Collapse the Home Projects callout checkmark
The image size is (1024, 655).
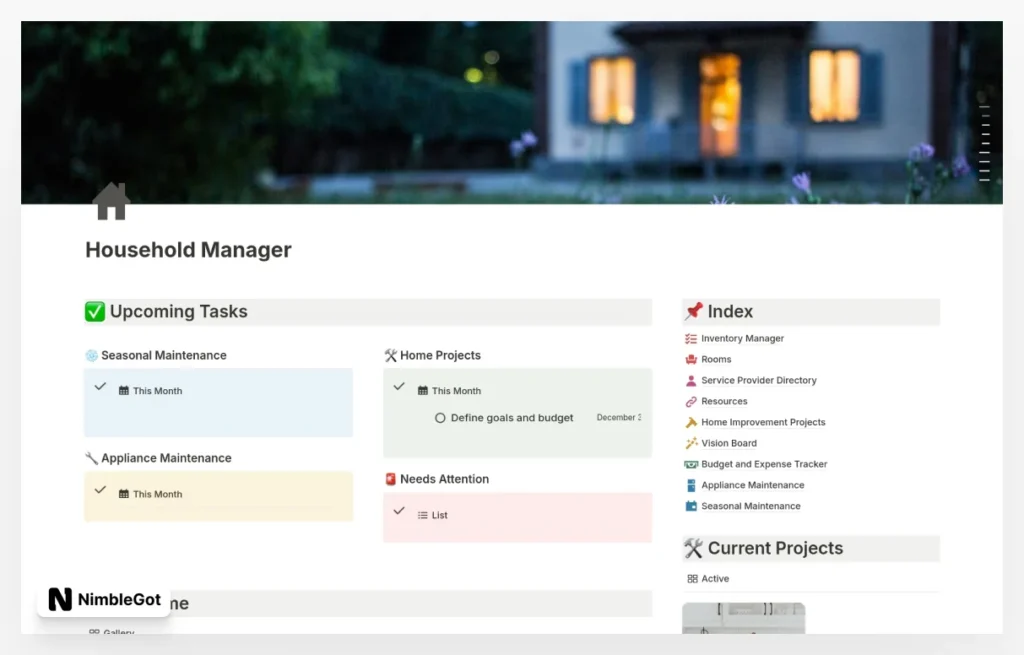(x=399, y=387)
